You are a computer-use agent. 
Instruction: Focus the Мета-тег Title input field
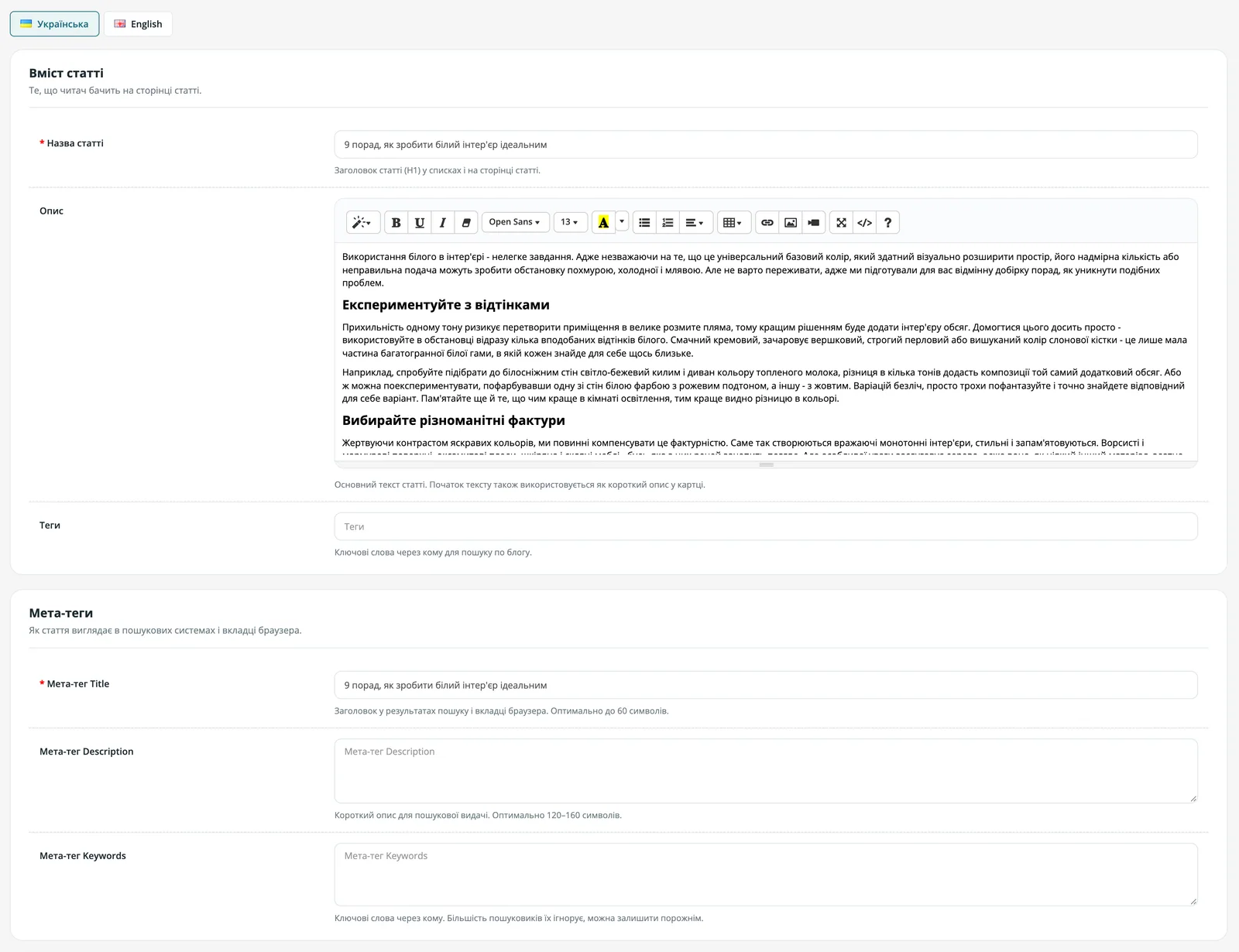766,685
